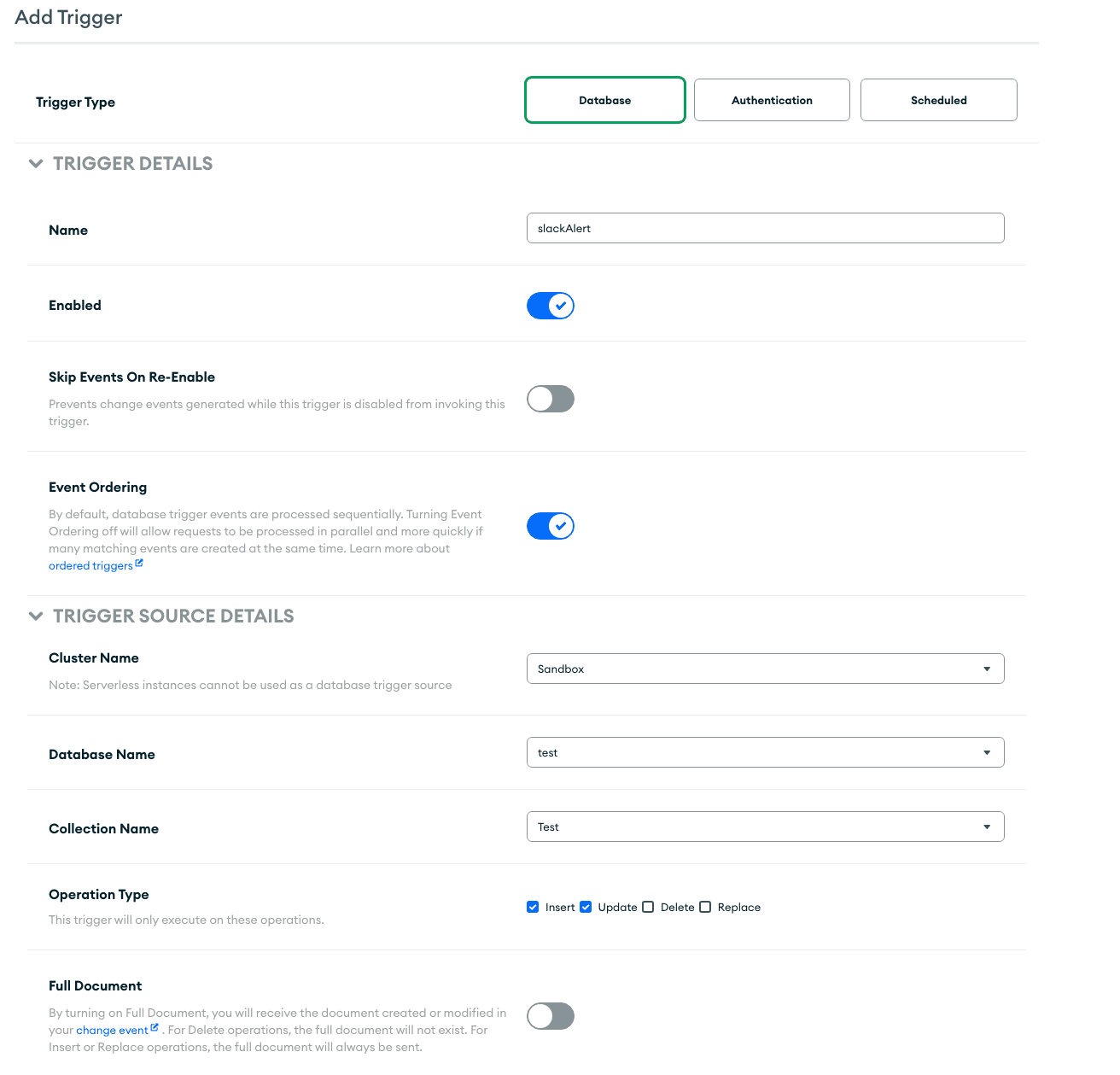
Task: Check the Delete operation checkbox
Action: 648,907
